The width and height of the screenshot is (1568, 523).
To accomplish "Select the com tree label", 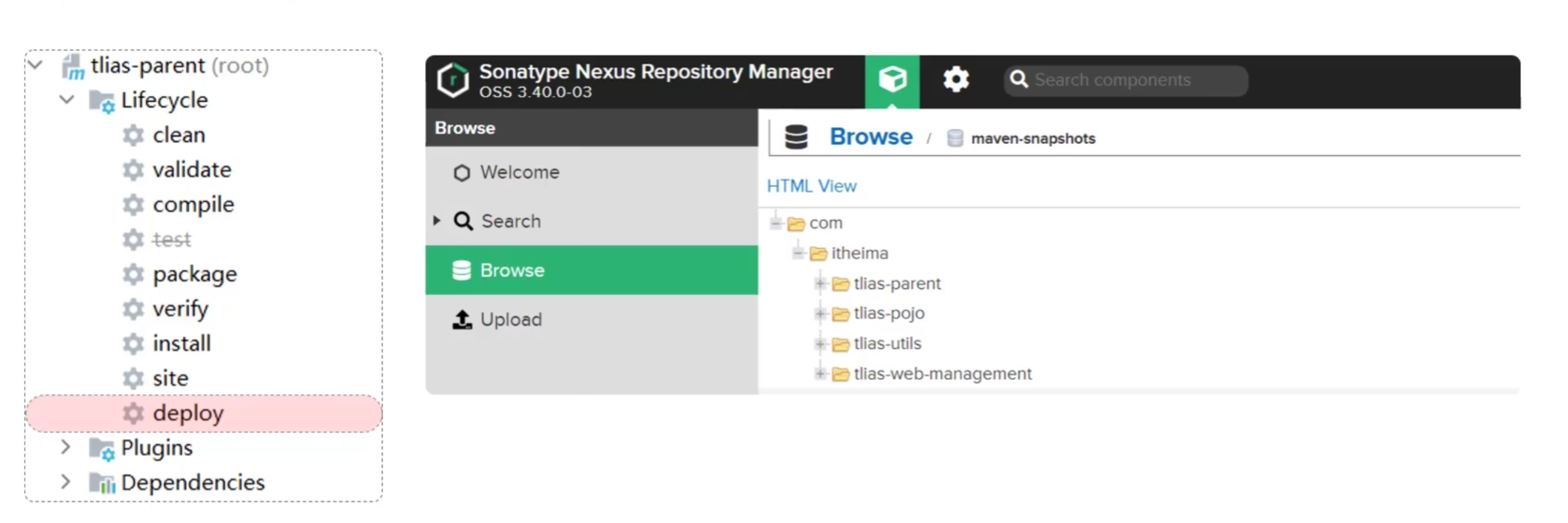I will point(826,223).
